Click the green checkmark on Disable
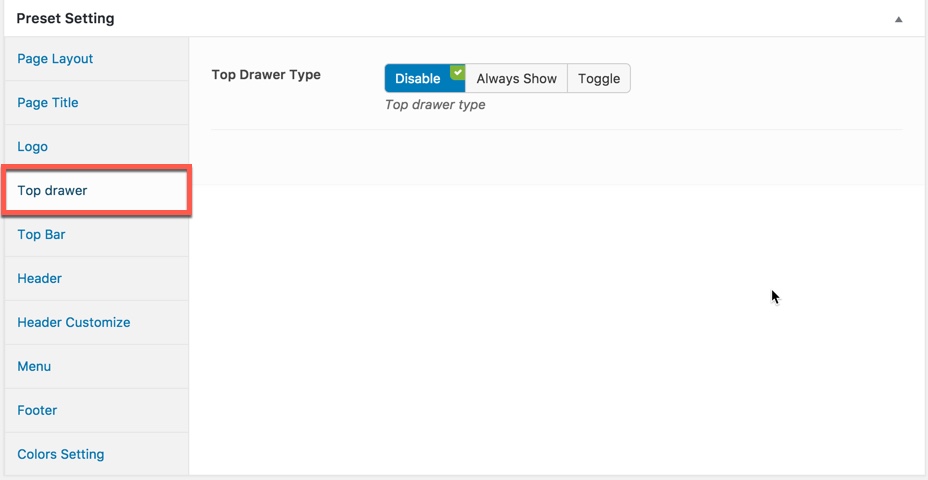Viewport: 928px width, 480px height. coord(457,72)
